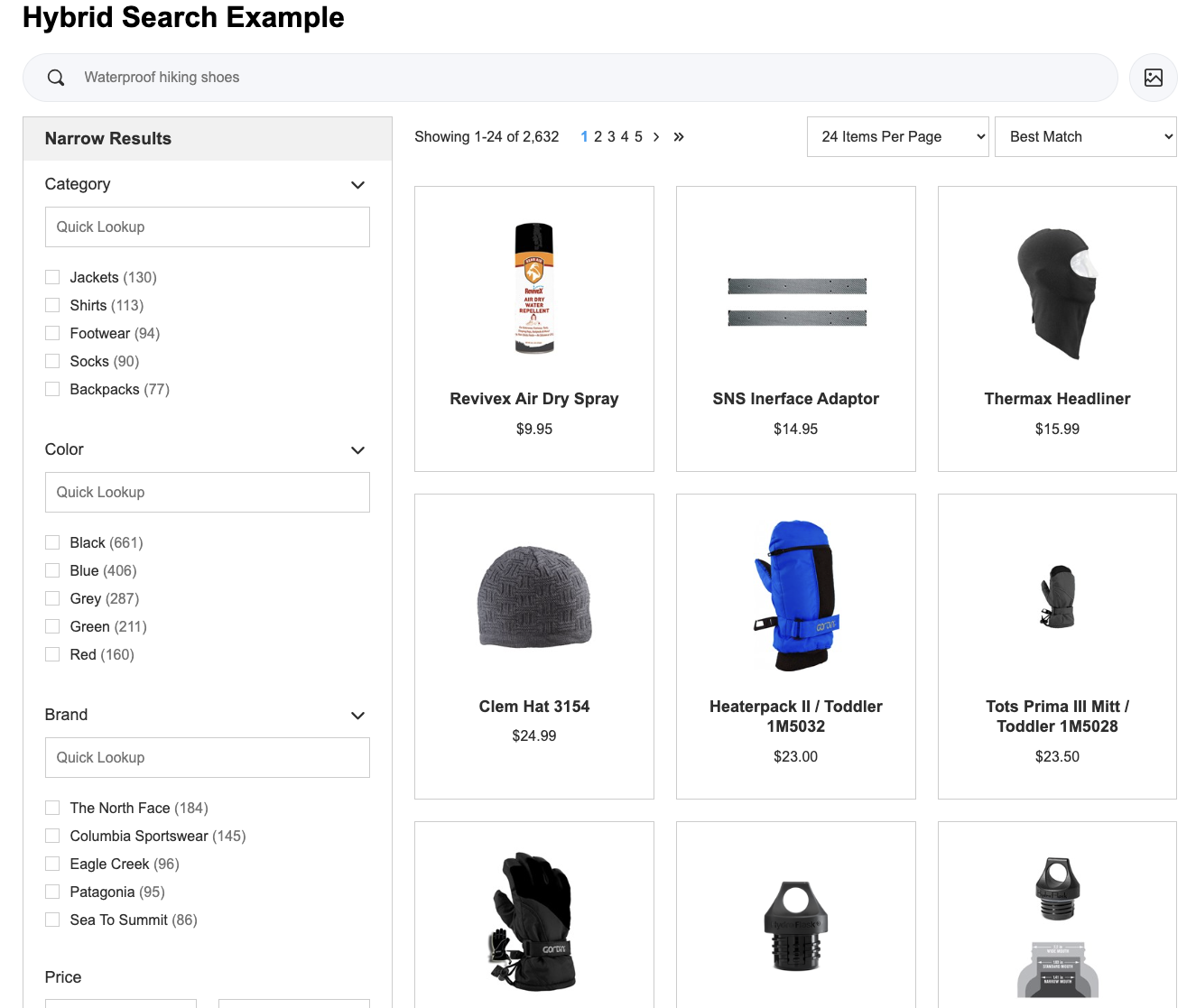The height and width of the screenshot is (1008, 1196).
Task: Tick the Backpacks category checkbox
Action: pyautogui.click(x=52, y=389)
